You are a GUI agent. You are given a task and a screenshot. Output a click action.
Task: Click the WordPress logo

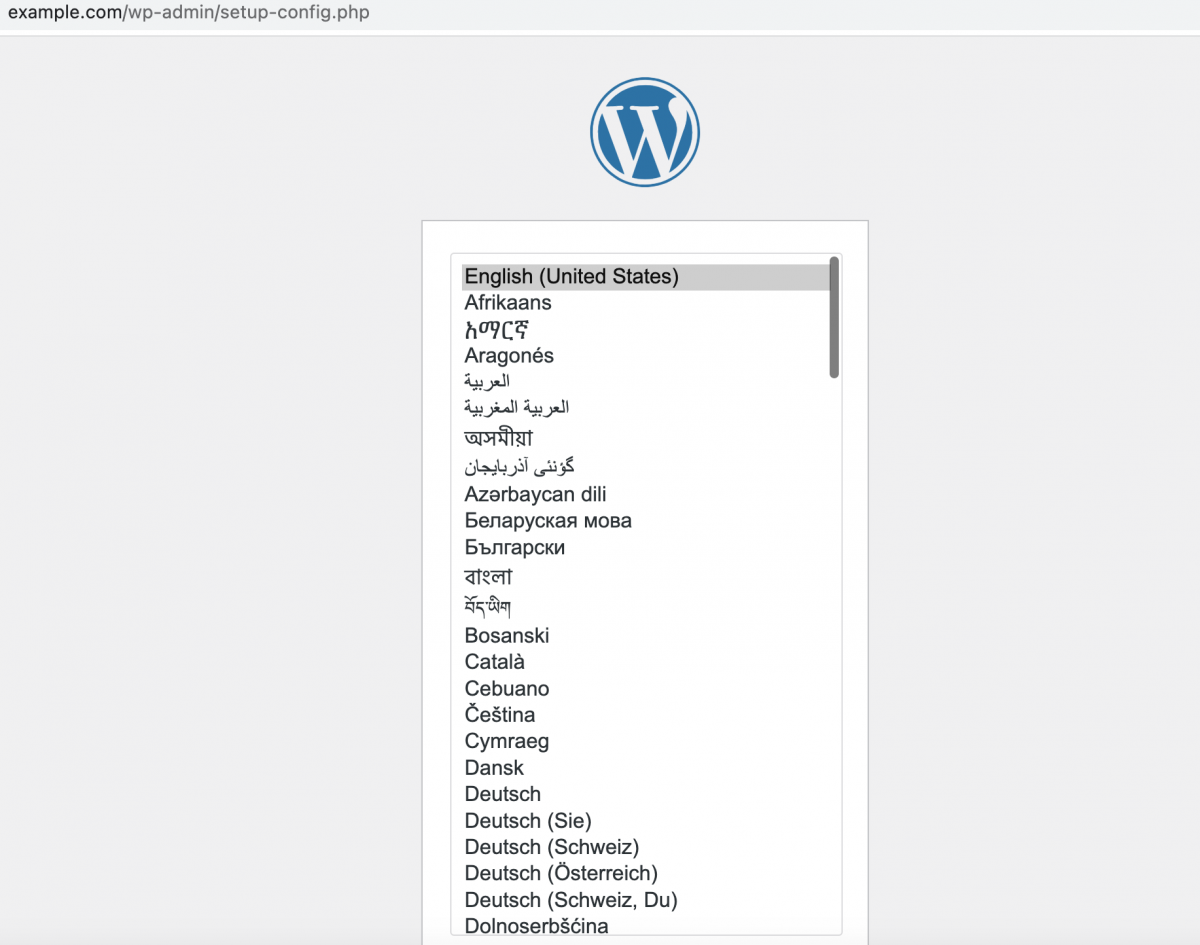pyautogui.click(x=645, y=132)
